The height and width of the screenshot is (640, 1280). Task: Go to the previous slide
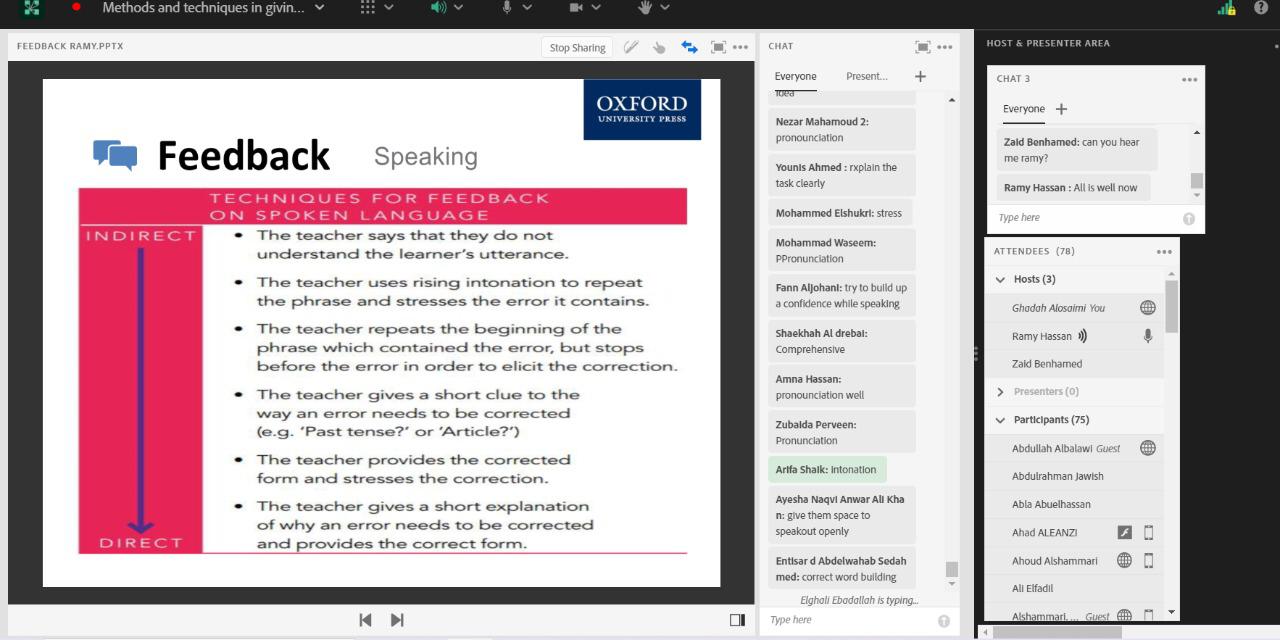coord(365,620)
